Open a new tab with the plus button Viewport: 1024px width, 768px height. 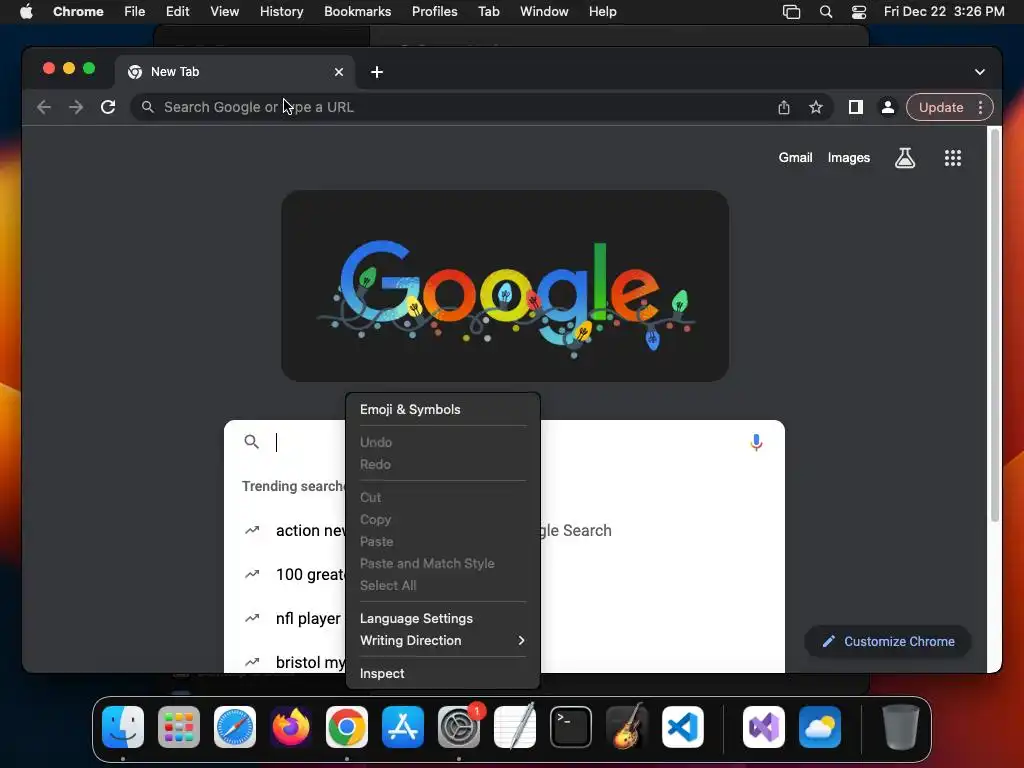[x=377, y=72]
